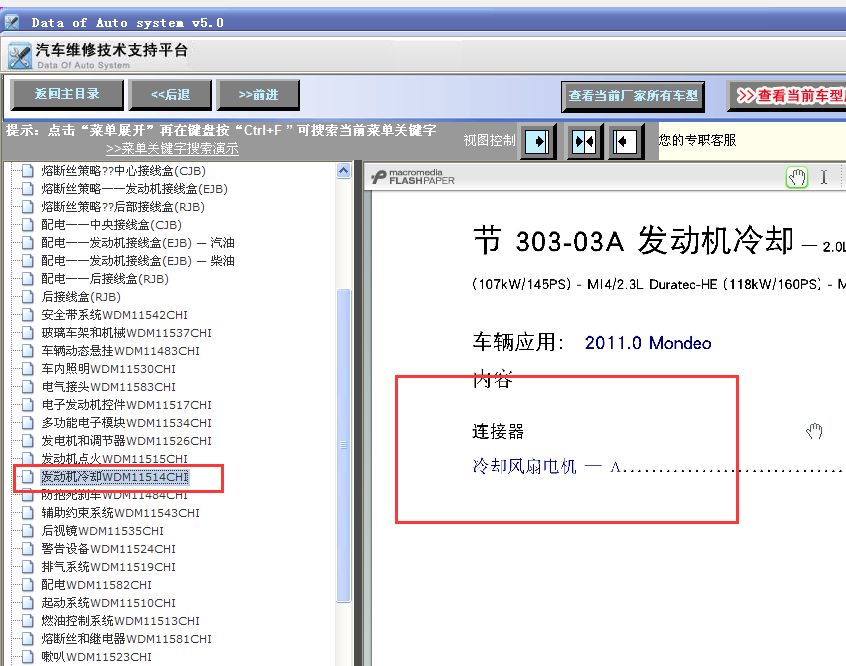Select 熔断丝策略??中心接线盒(CJB) tree item

point(123,171)
